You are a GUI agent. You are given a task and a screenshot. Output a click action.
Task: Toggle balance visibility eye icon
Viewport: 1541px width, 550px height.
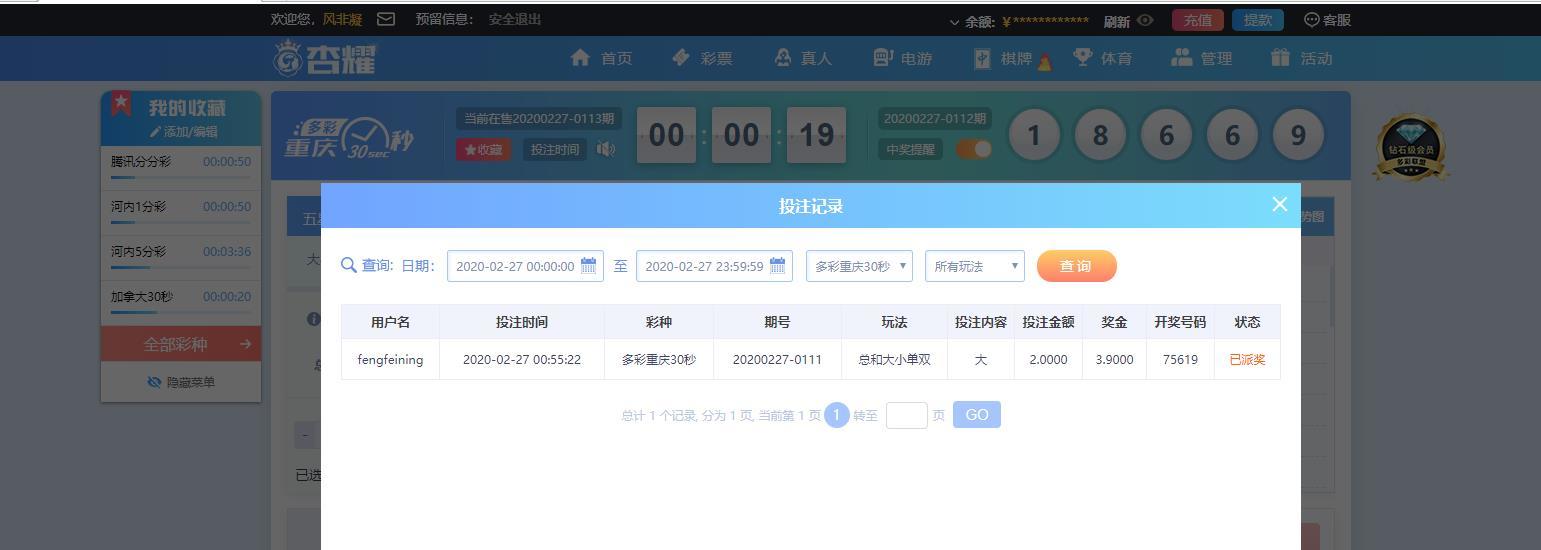(x=1145, y=20)
